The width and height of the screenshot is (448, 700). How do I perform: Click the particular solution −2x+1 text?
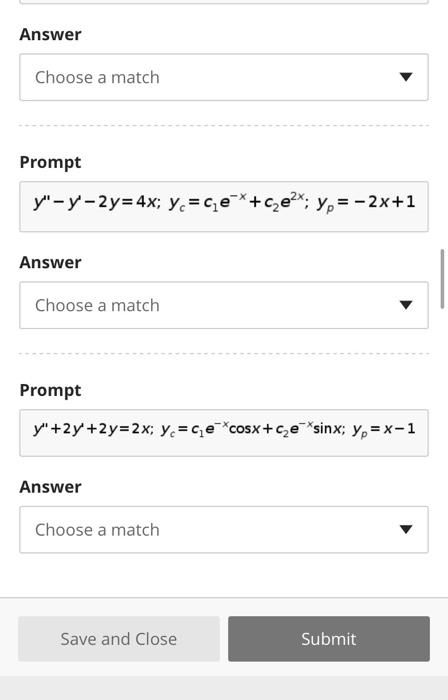click(x=366, y=203)
